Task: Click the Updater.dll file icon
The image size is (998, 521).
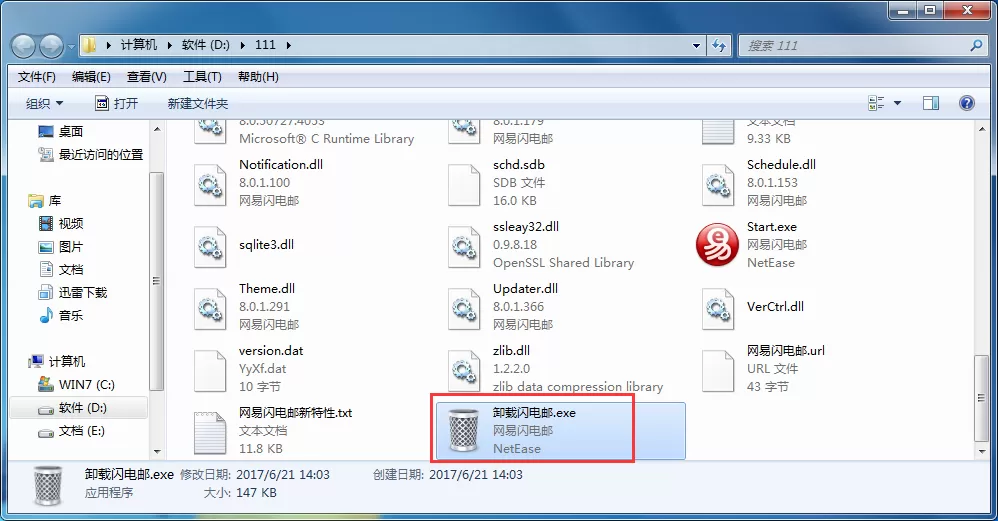Action: [x=464, y=309]
